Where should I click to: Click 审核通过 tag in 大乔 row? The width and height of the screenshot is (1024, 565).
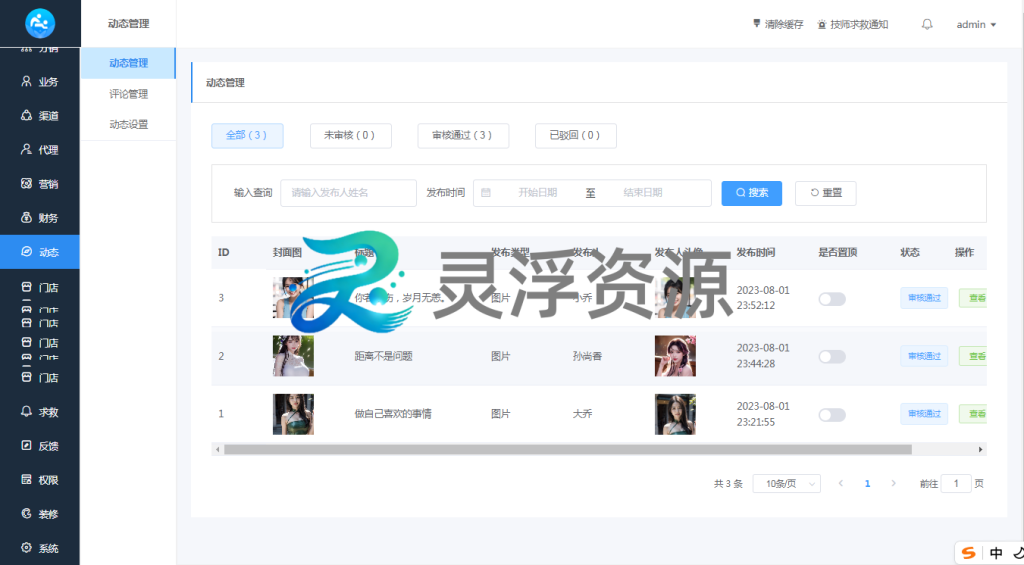pyautogui.click(x=924, y=413)
